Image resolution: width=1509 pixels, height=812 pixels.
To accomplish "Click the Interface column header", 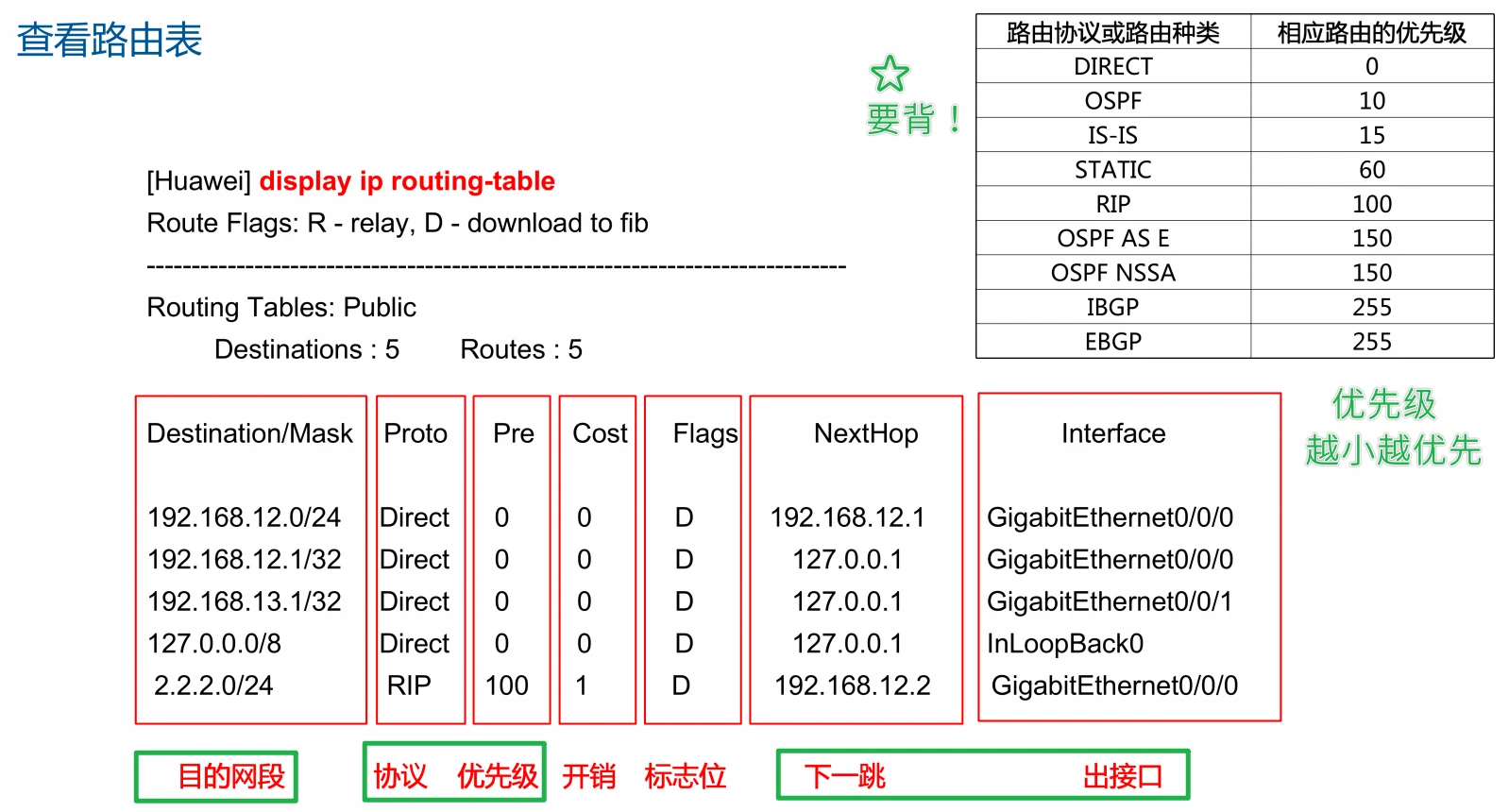I will [1113, 433].
